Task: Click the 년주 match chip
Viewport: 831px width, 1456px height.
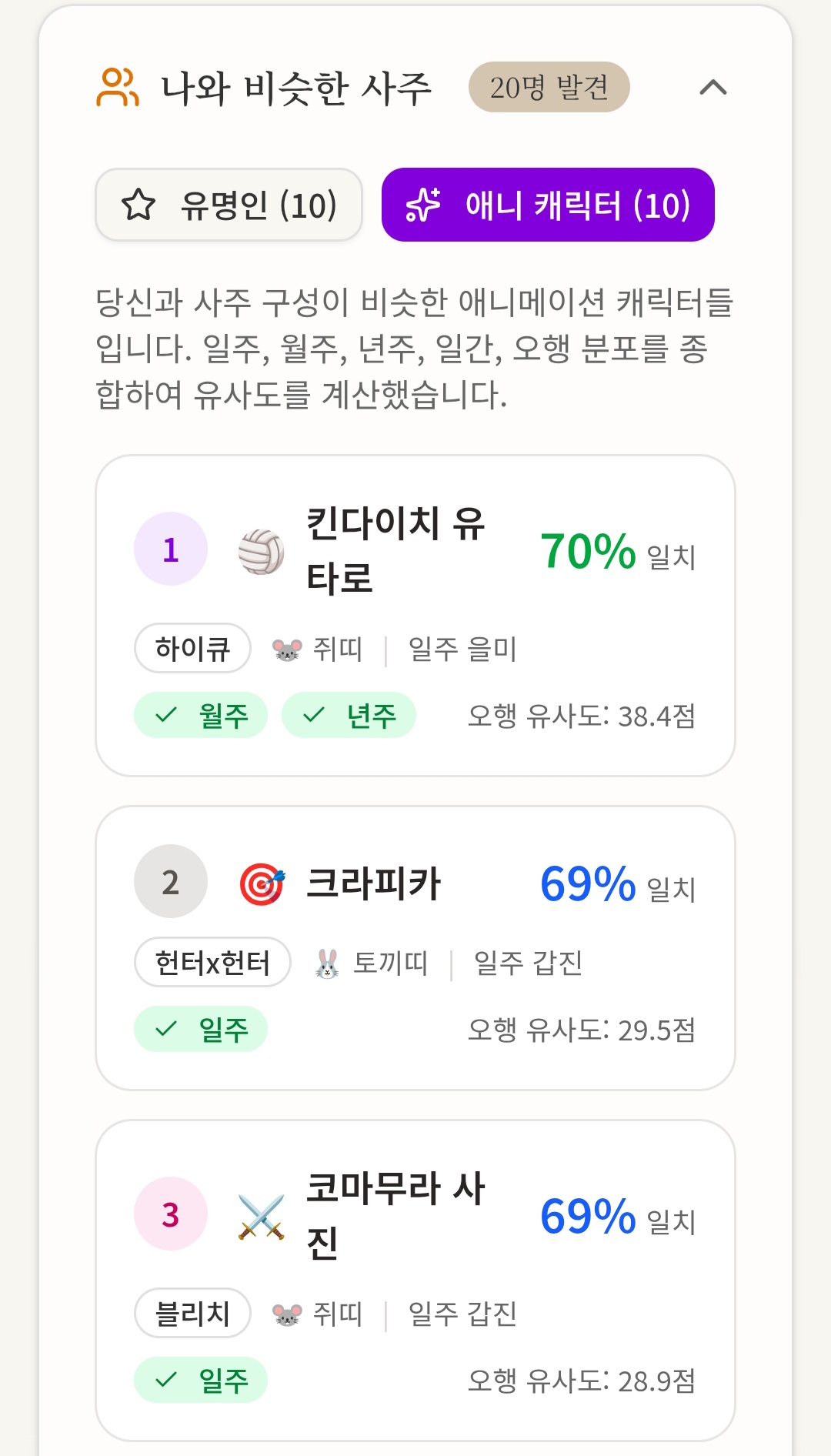Action: click(x=349, y=716)
